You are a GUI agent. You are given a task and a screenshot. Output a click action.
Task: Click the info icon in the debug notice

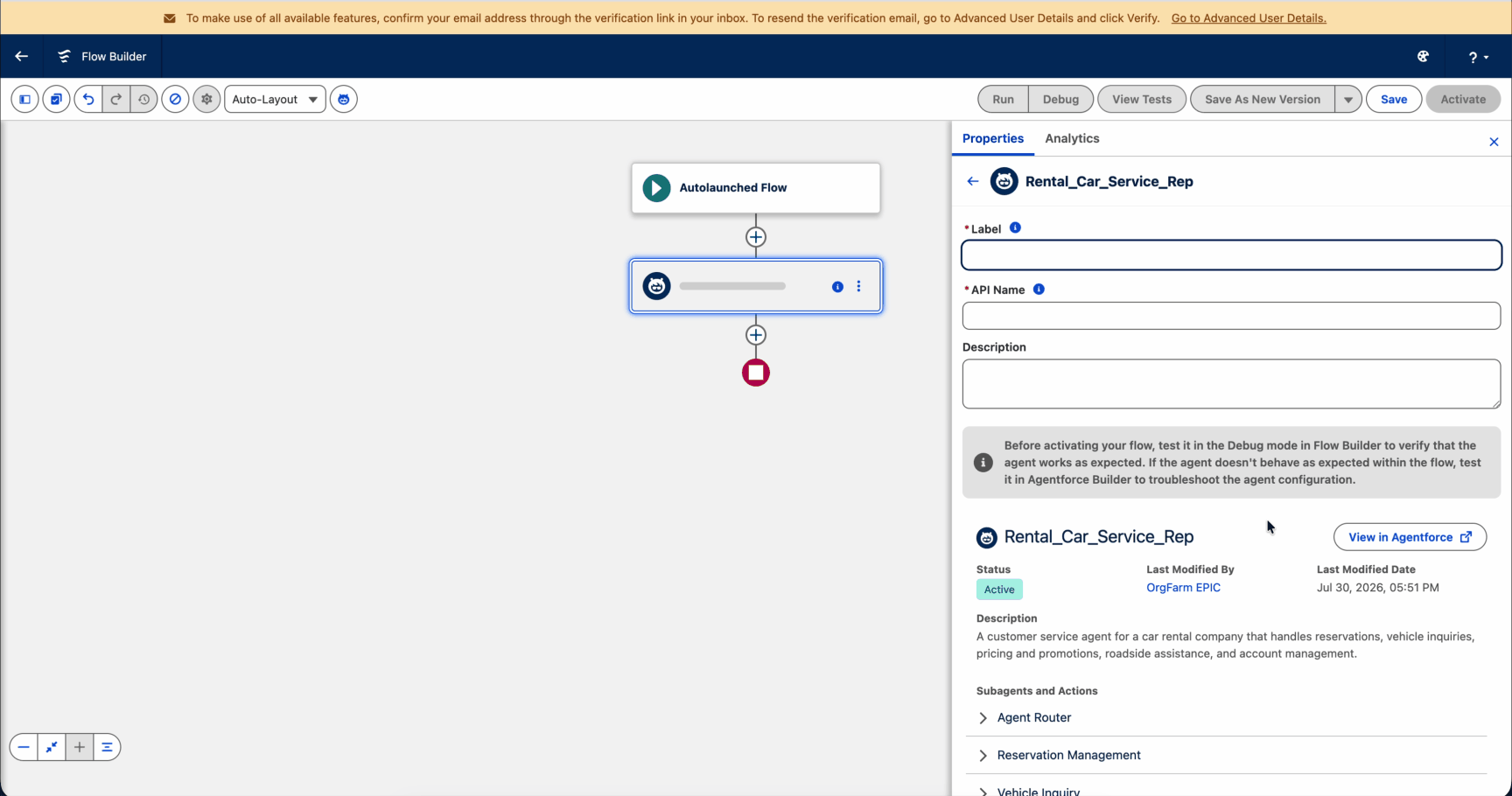983,463
